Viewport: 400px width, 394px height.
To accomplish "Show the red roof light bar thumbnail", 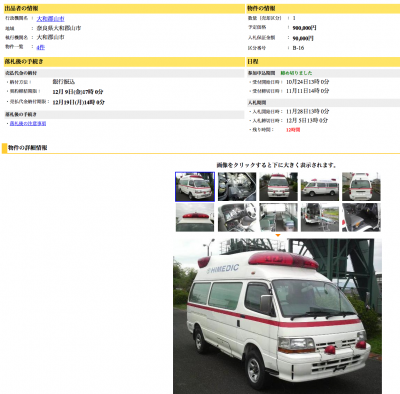I will (195, 217).
